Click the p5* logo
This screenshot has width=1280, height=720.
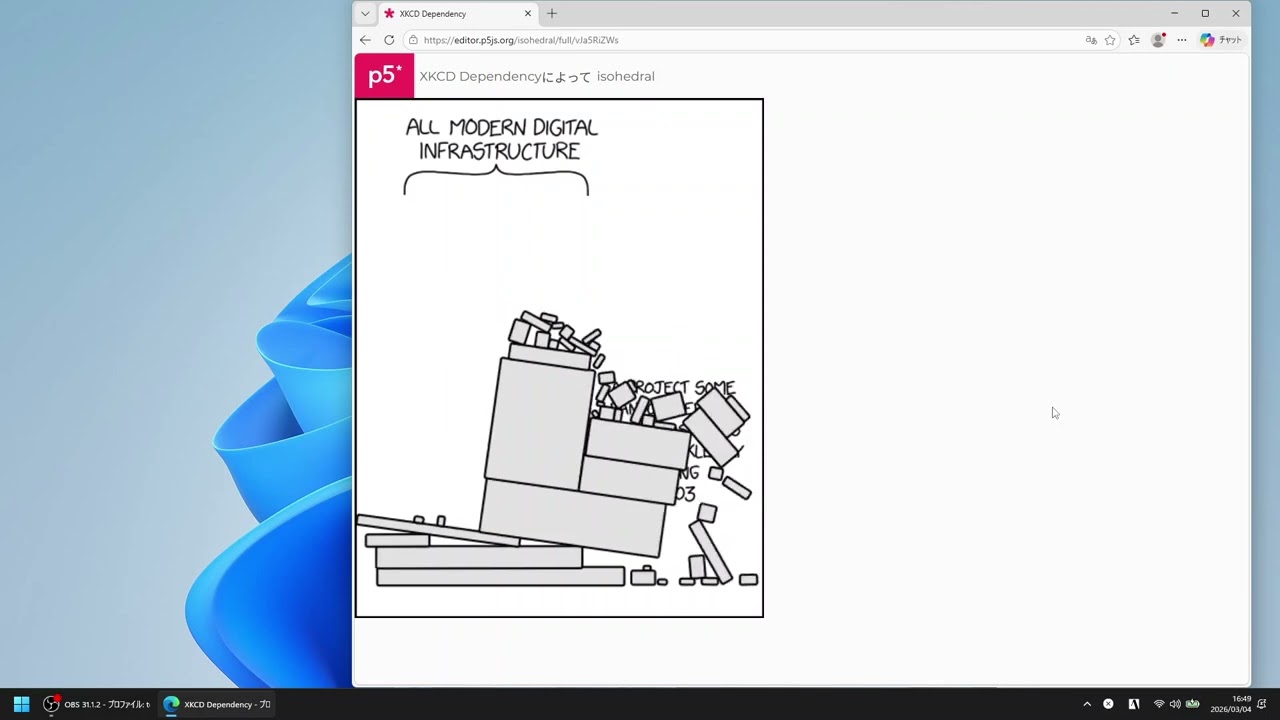[x=384, y=76]
